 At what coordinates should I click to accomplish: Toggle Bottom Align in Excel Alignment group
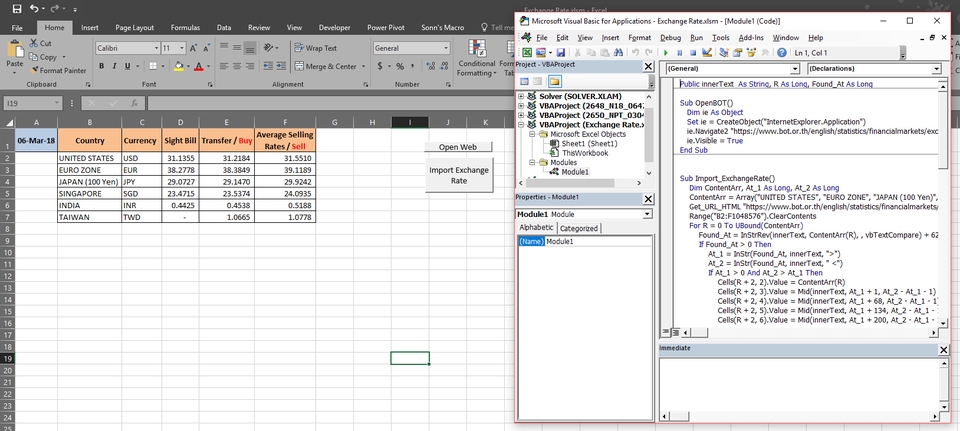[x=249, y=48]
